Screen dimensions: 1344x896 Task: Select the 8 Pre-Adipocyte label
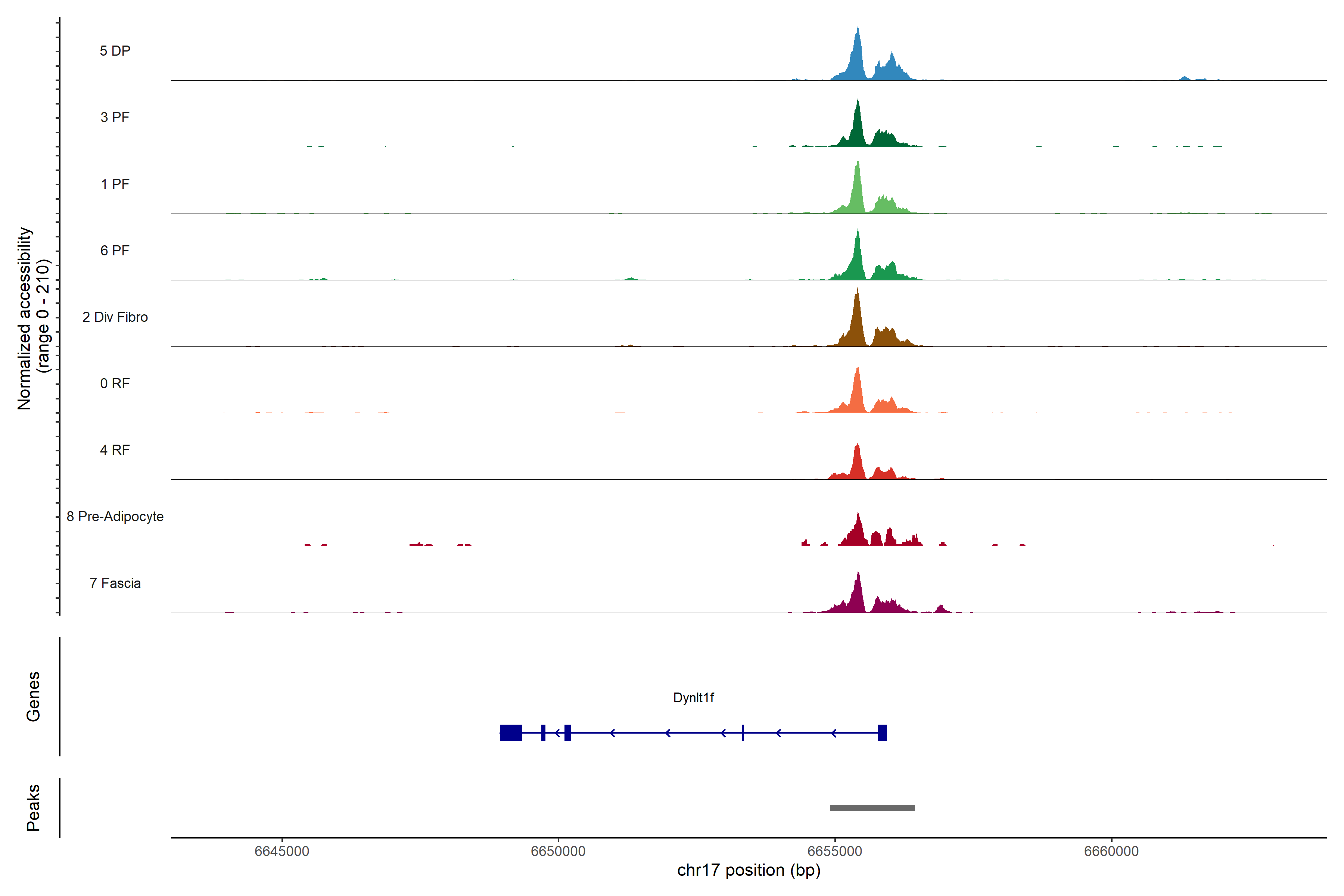click(x=115, y=517)
